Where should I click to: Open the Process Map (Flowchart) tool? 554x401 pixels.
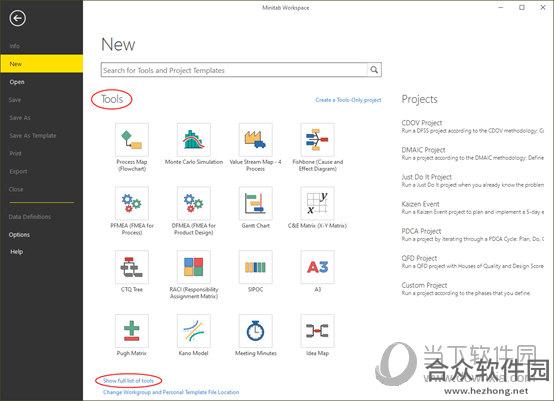(132, 140)
